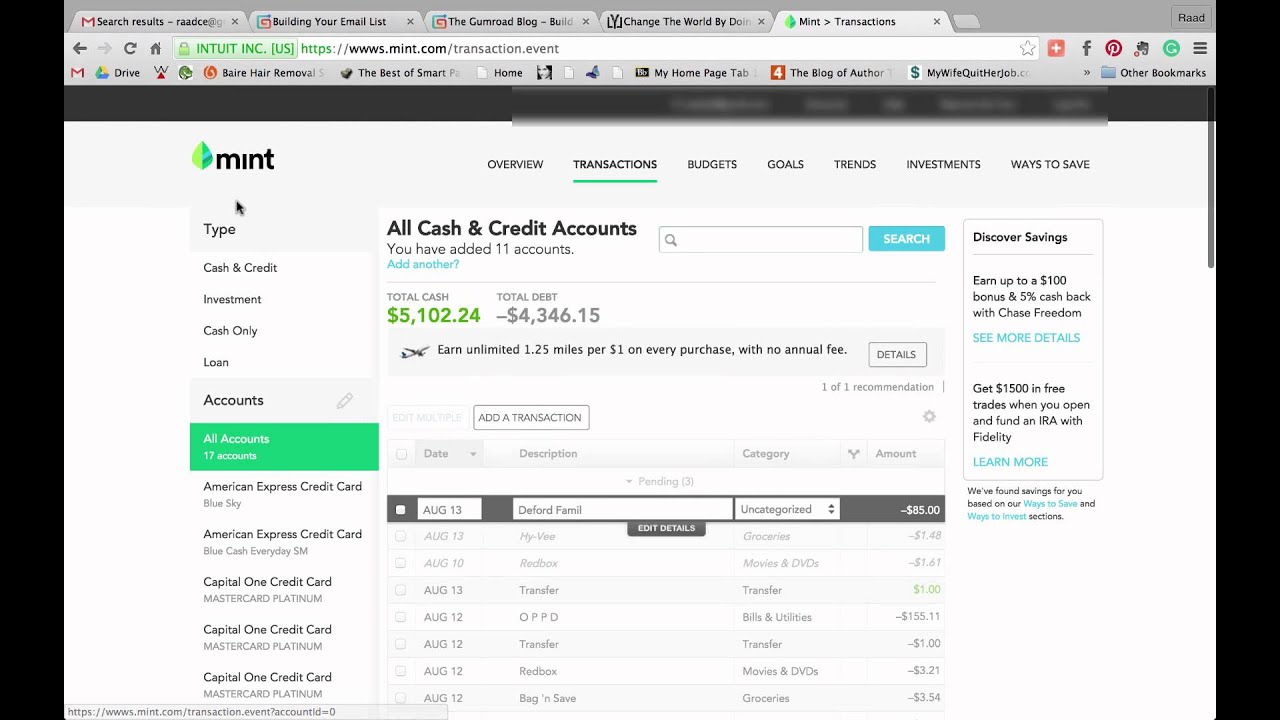Open the INVESTMENTS tab
The height and width of the screenshot is (720, 1280).
pos(943,164)
